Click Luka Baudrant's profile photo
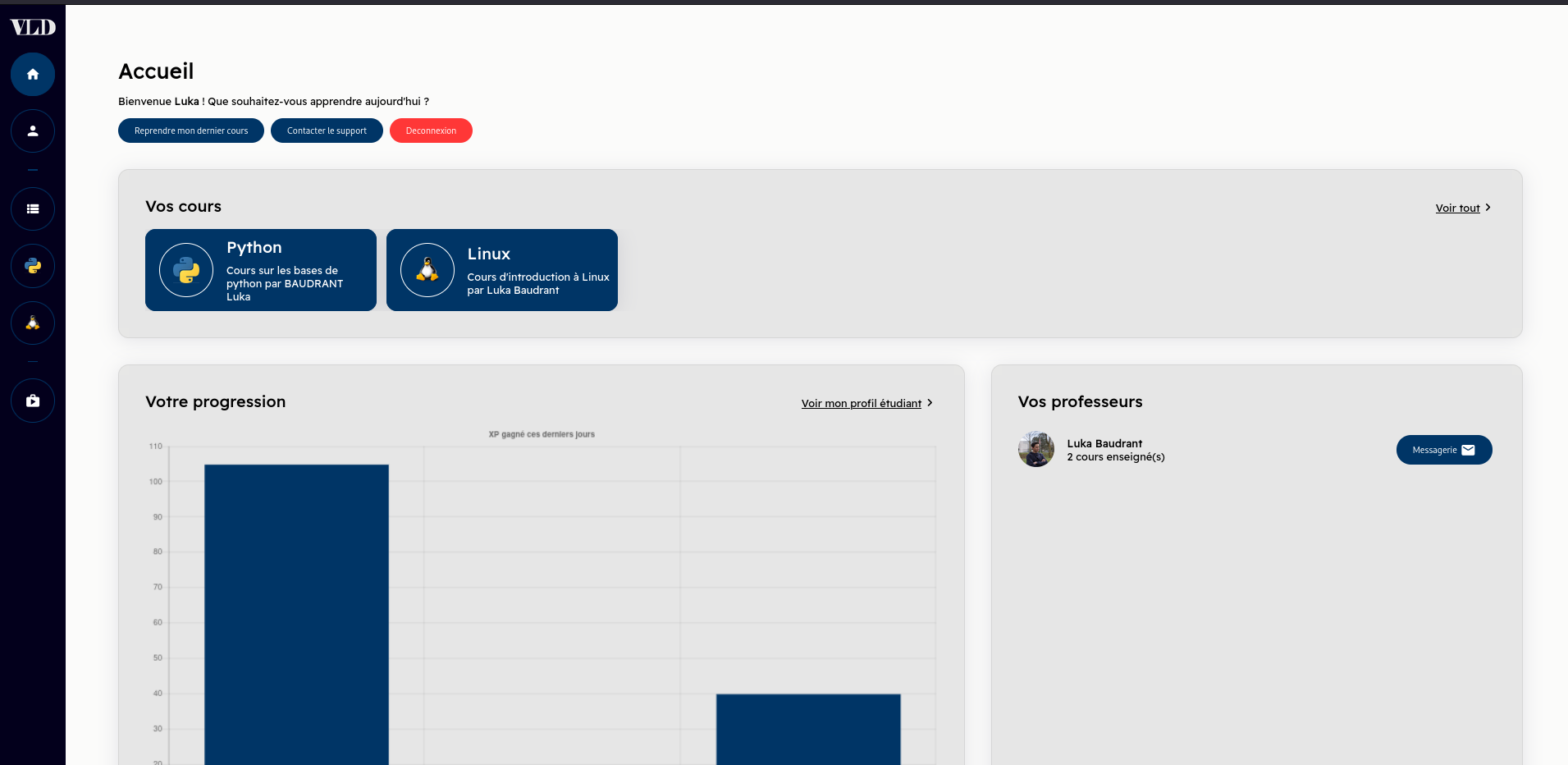This screenshot has height=765, width=1568. pos(1036,450)
